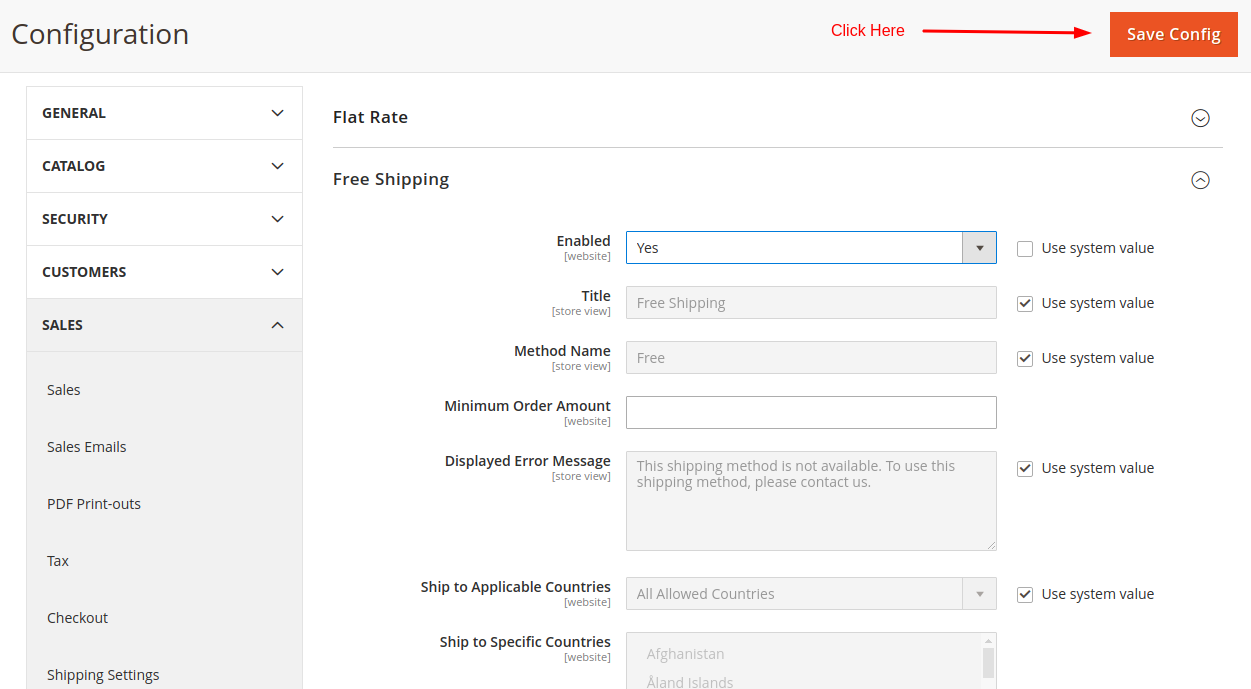Click the Minimum Order Amount label
The height and width of the screenshot is (689, 1251).
click(527, 406)
